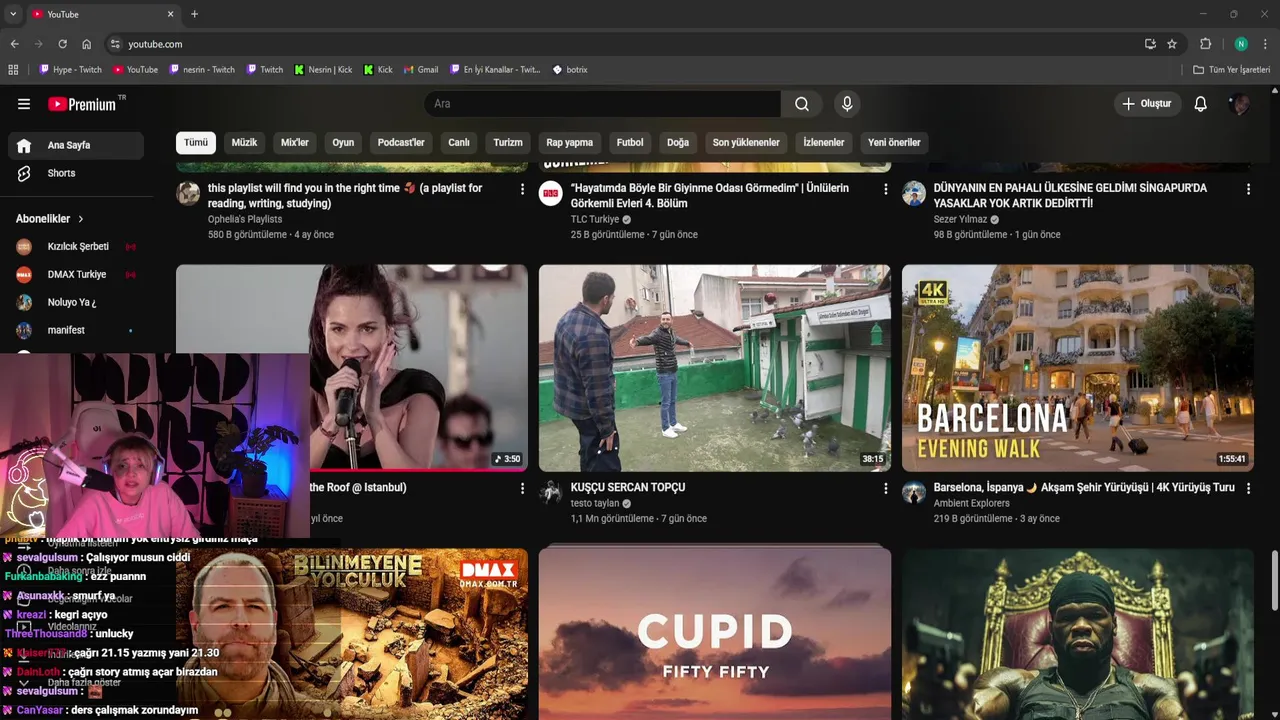This screenshot has width=1280, height=720.
Task: Open more options for Sezer Yılmaz Singapur video
Action: [1248, 189]
